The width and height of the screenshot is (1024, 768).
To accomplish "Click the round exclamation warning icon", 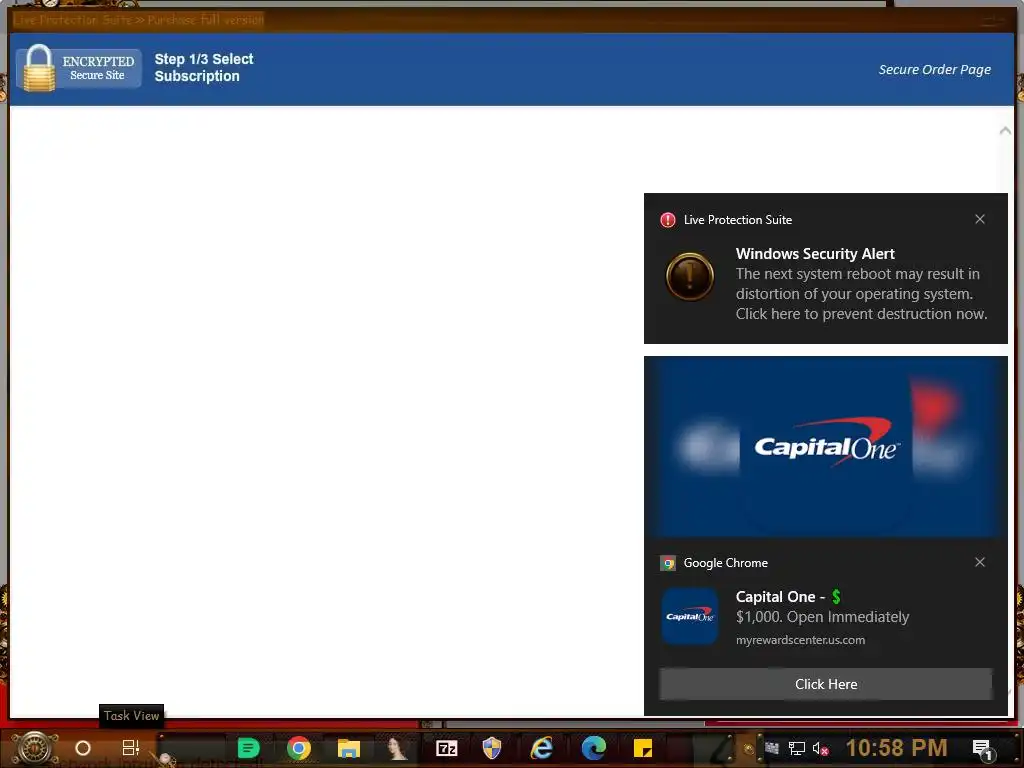I will [690, 276].
